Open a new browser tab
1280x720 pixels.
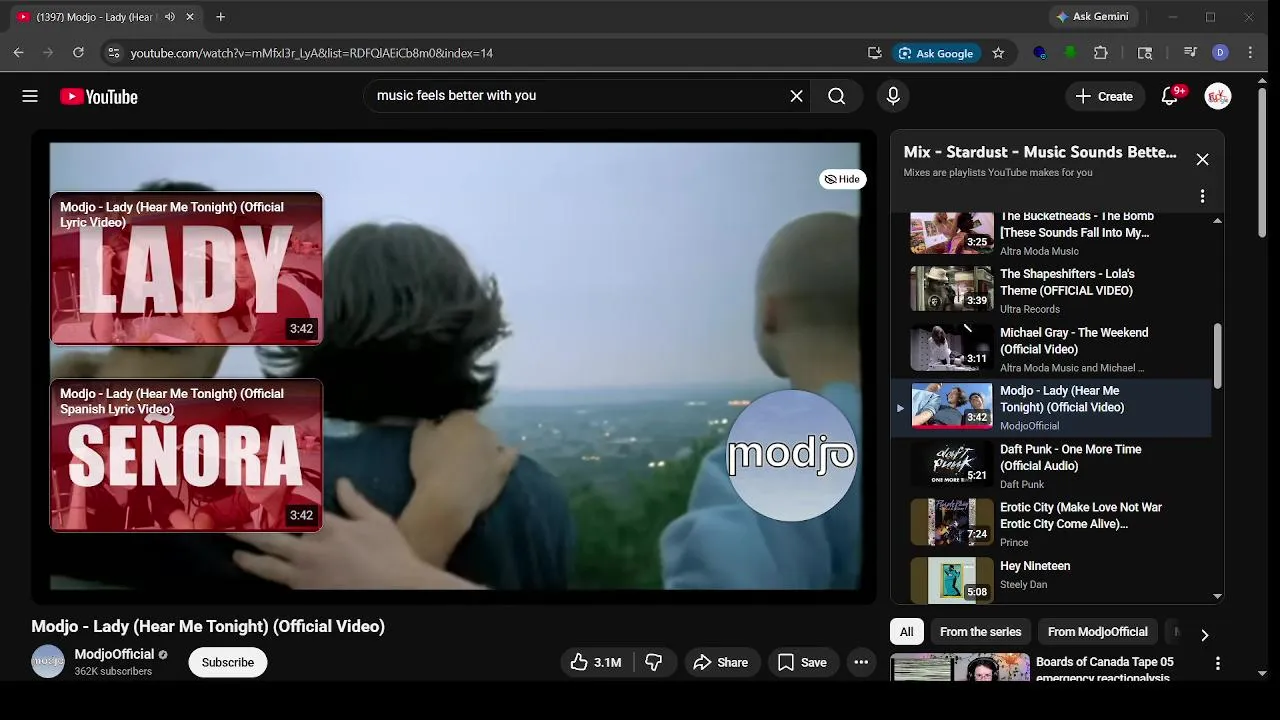point(221,17)
